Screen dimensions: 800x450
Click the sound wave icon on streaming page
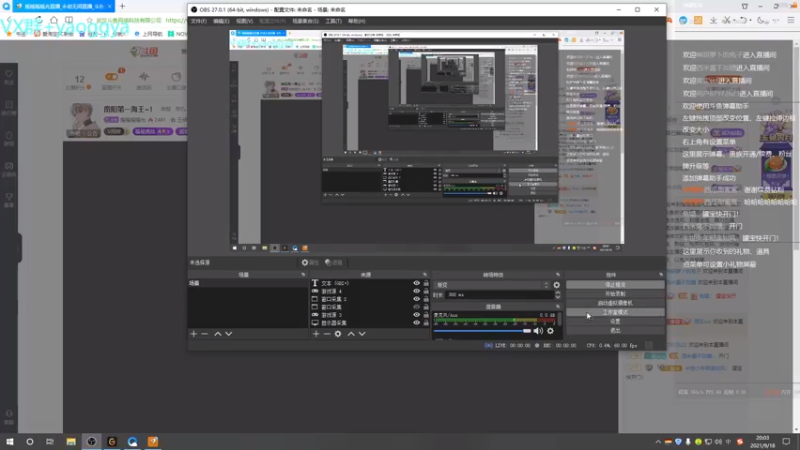pyautogui.click(x=144, y=77)
